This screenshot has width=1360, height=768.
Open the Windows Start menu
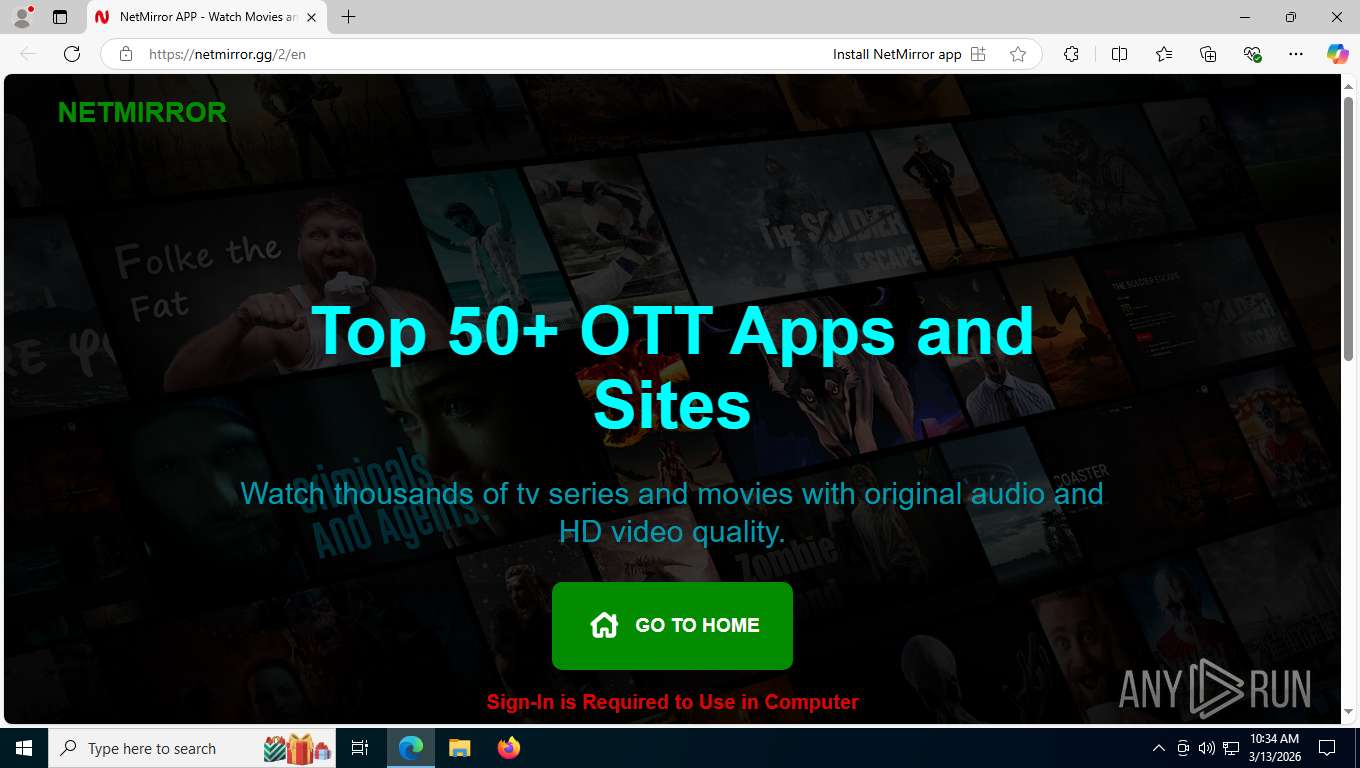pos(23,748)
